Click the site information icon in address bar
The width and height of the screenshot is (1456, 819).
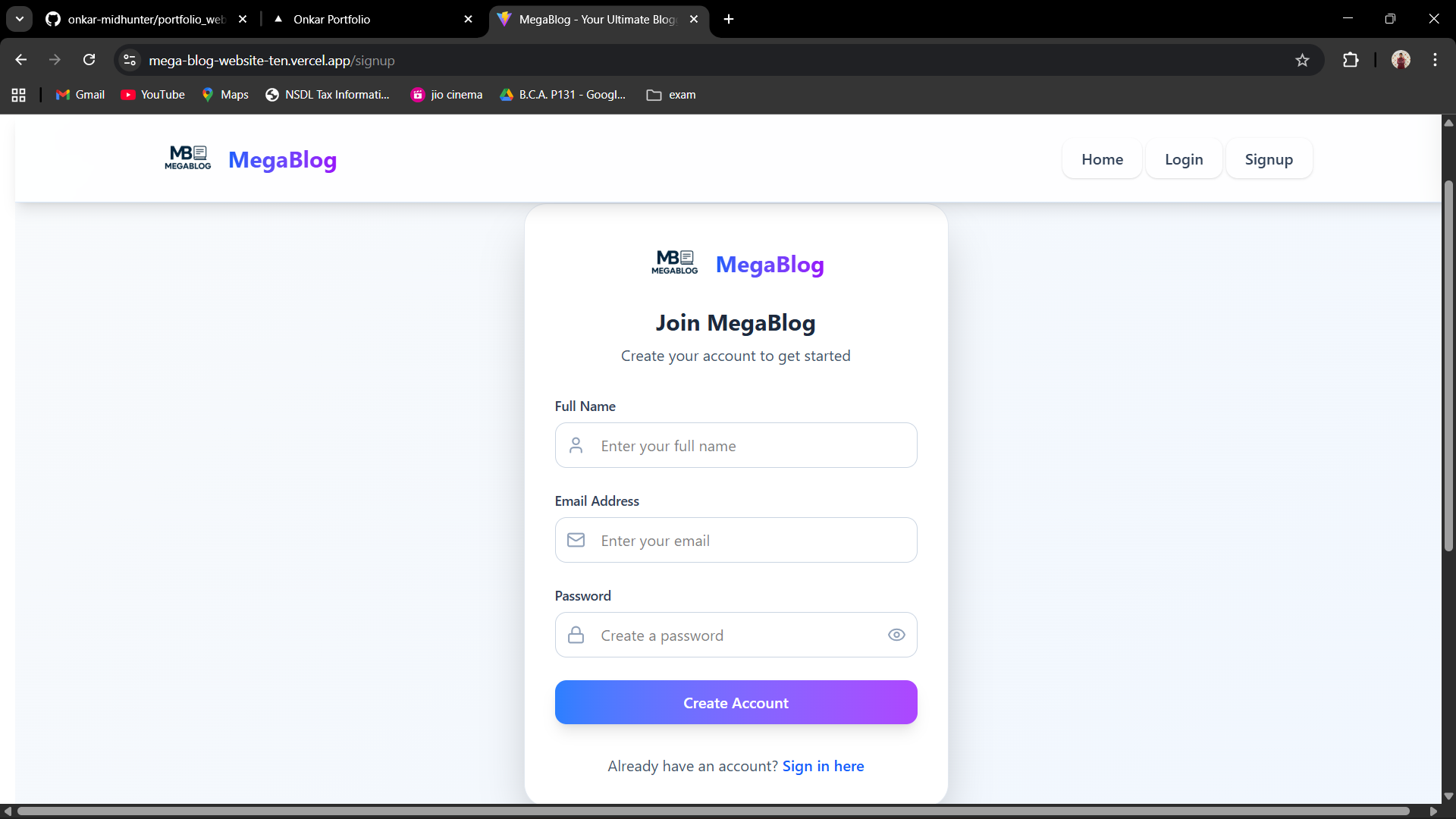point(130,61)
